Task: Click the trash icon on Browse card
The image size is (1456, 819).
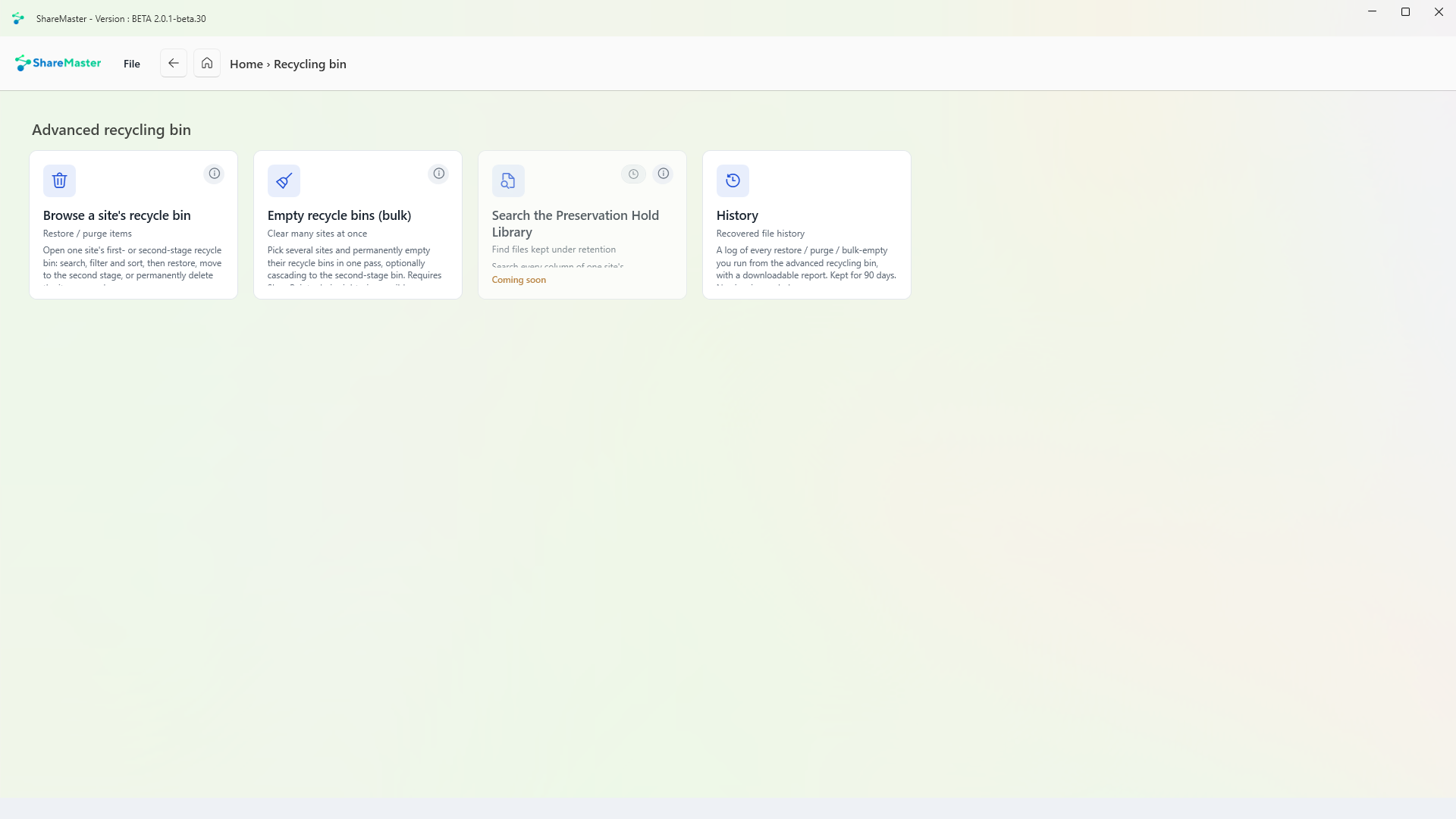Action: click(59, 180)
